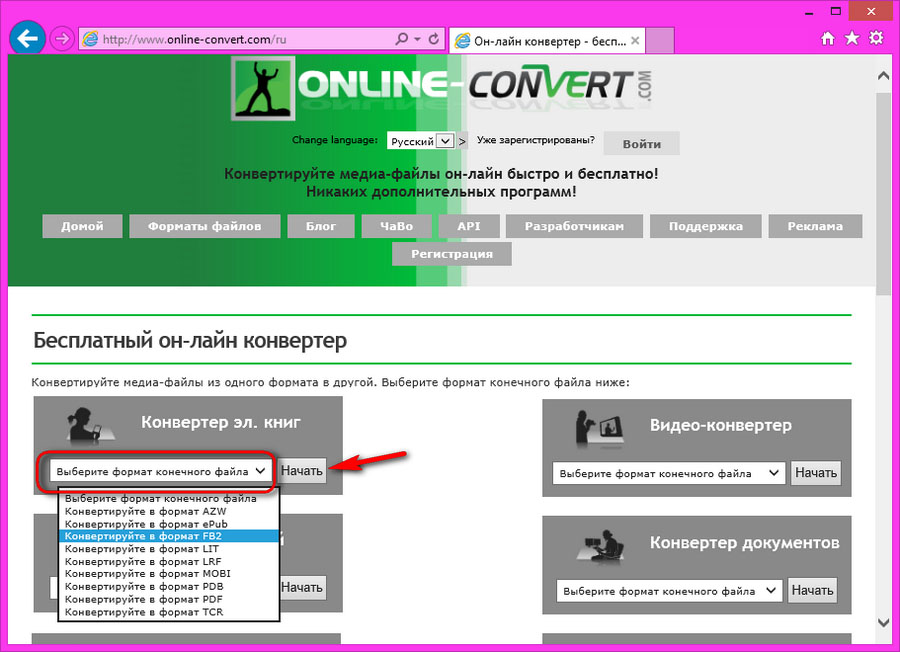This screenshot has height=652, width=900.
Task: Open the ЧаВо menu item
Action: [x=397, y=226]
